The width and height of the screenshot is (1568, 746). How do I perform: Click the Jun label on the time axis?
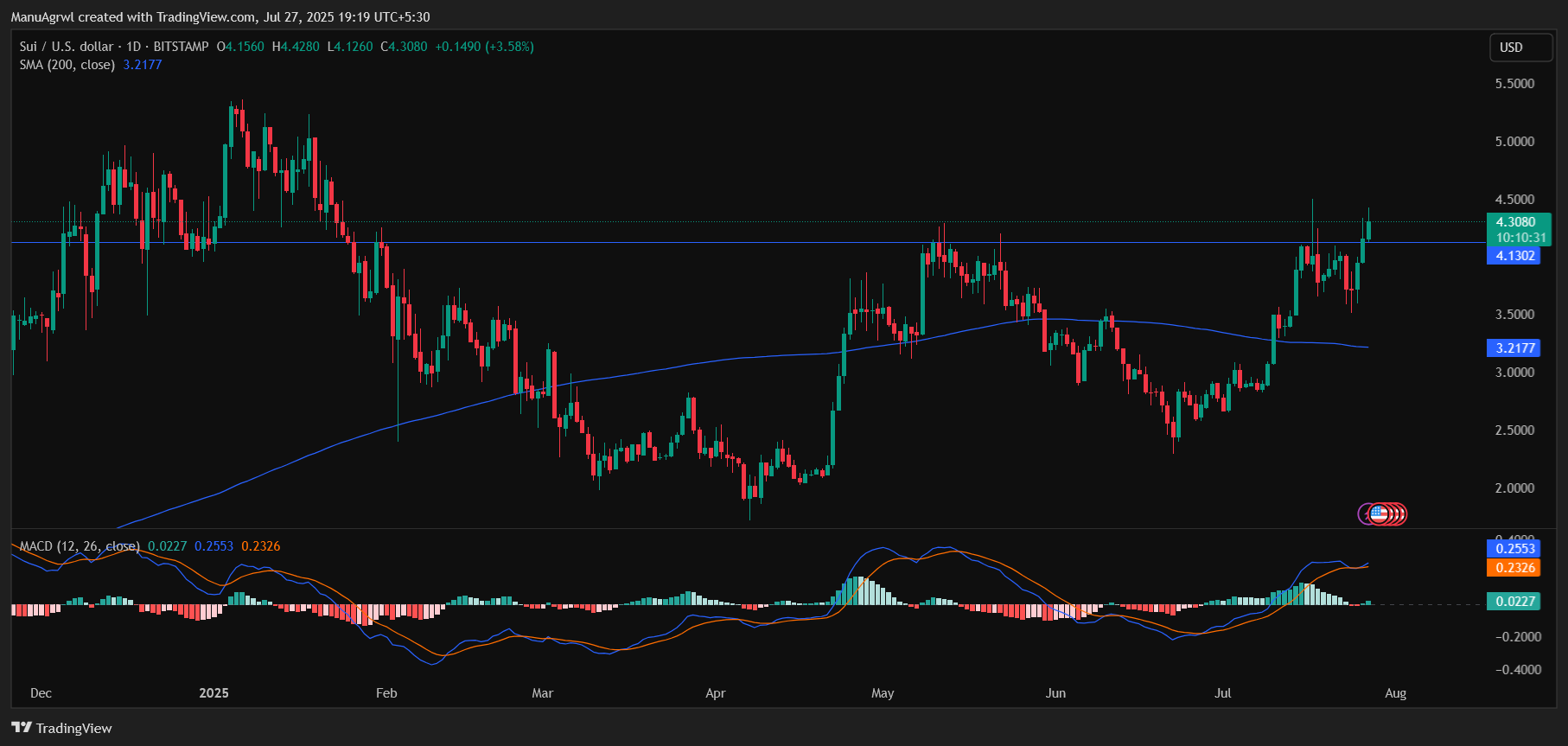click(x=1055, y=693)
